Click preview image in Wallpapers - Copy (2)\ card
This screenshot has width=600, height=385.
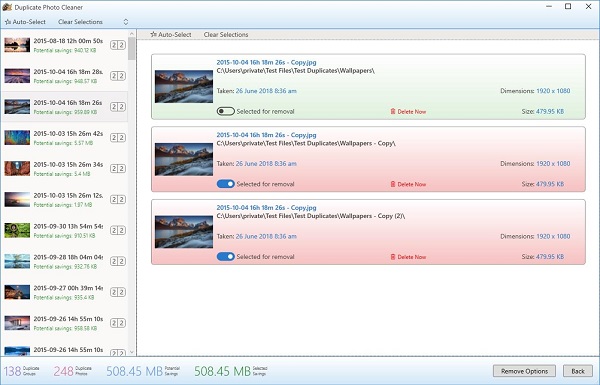coord(184,232)
